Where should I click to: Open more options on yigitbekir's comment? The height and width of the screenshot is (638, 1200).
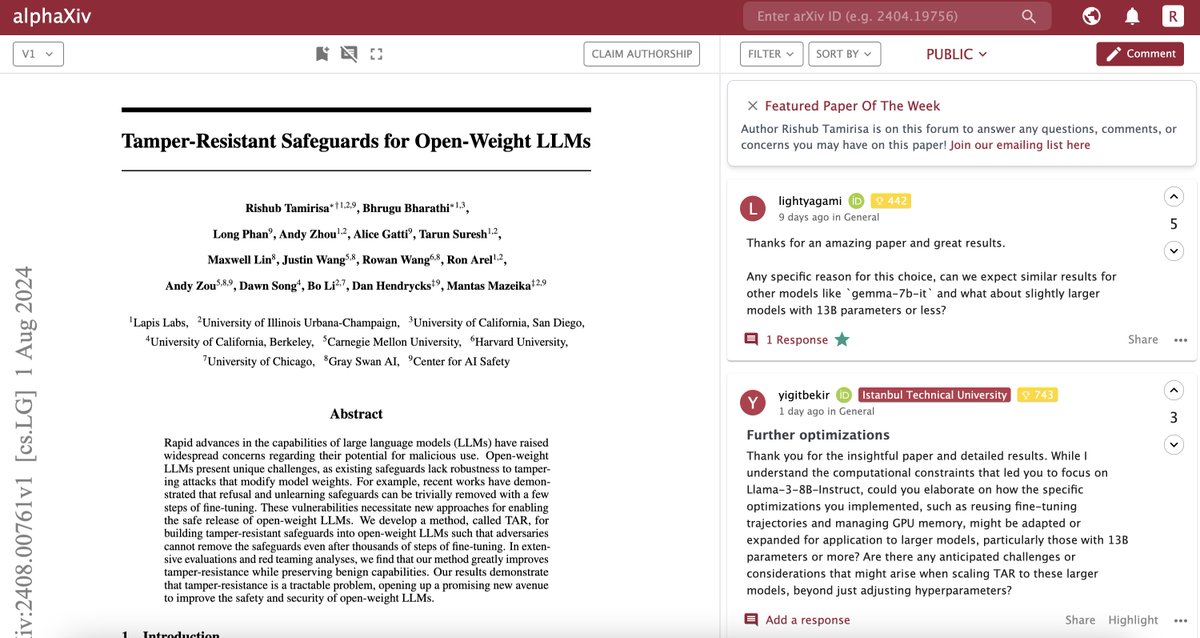[1181, 620]
